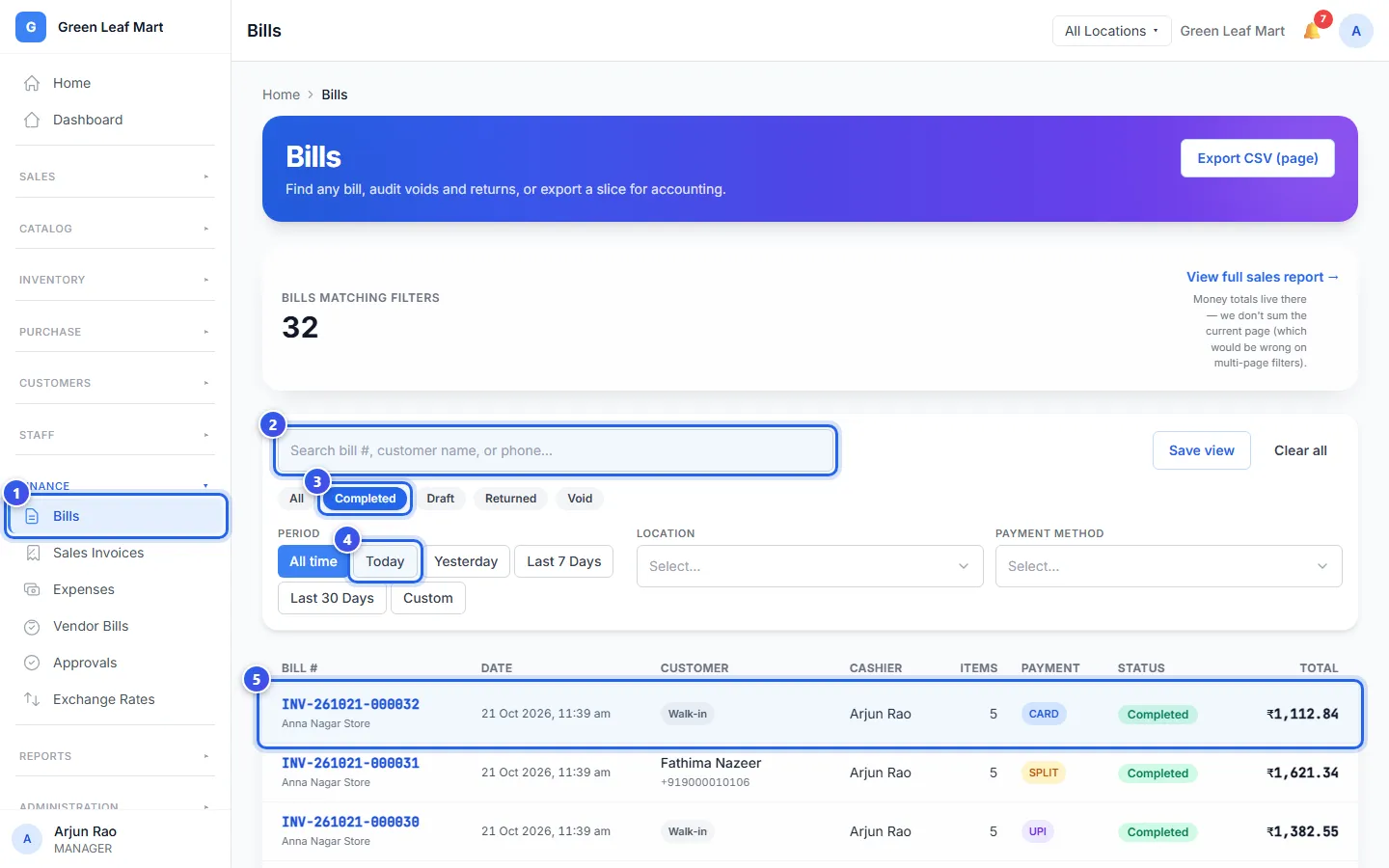Select the Last 30 Days period
The height and width of the screenshot is (868, 1389).
coord(332,598)
